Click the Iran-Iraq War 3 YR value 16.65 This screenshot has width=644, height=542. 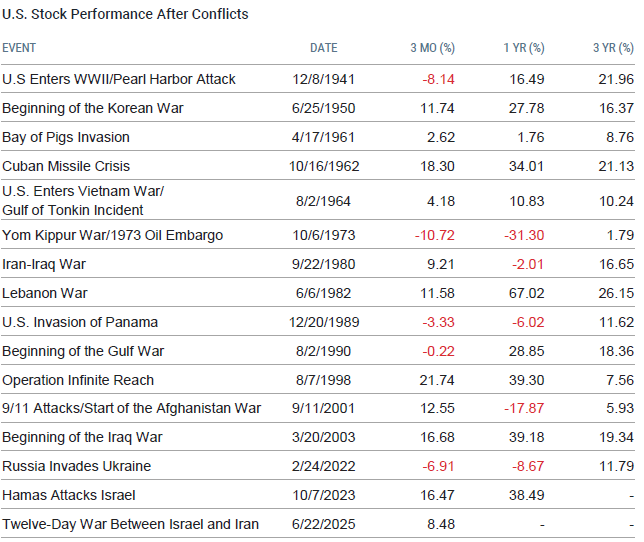[x=615, y=265]
